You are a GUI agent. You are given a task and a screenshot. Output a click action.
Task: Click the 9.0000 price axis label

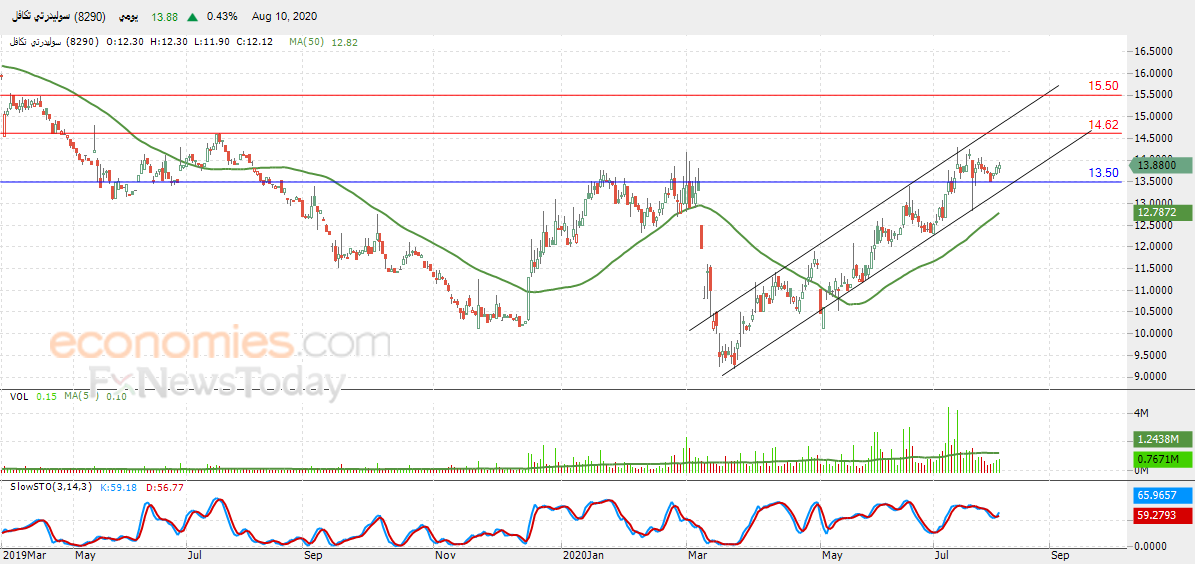pos(1152,377)
